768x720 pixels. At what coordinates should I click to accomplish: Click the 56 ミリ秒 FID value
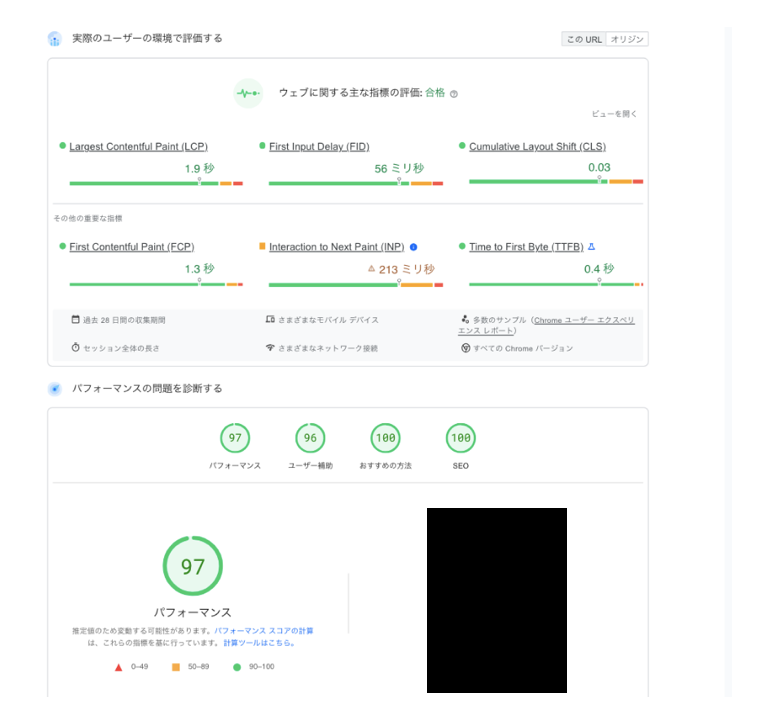[x=399, y=168]
